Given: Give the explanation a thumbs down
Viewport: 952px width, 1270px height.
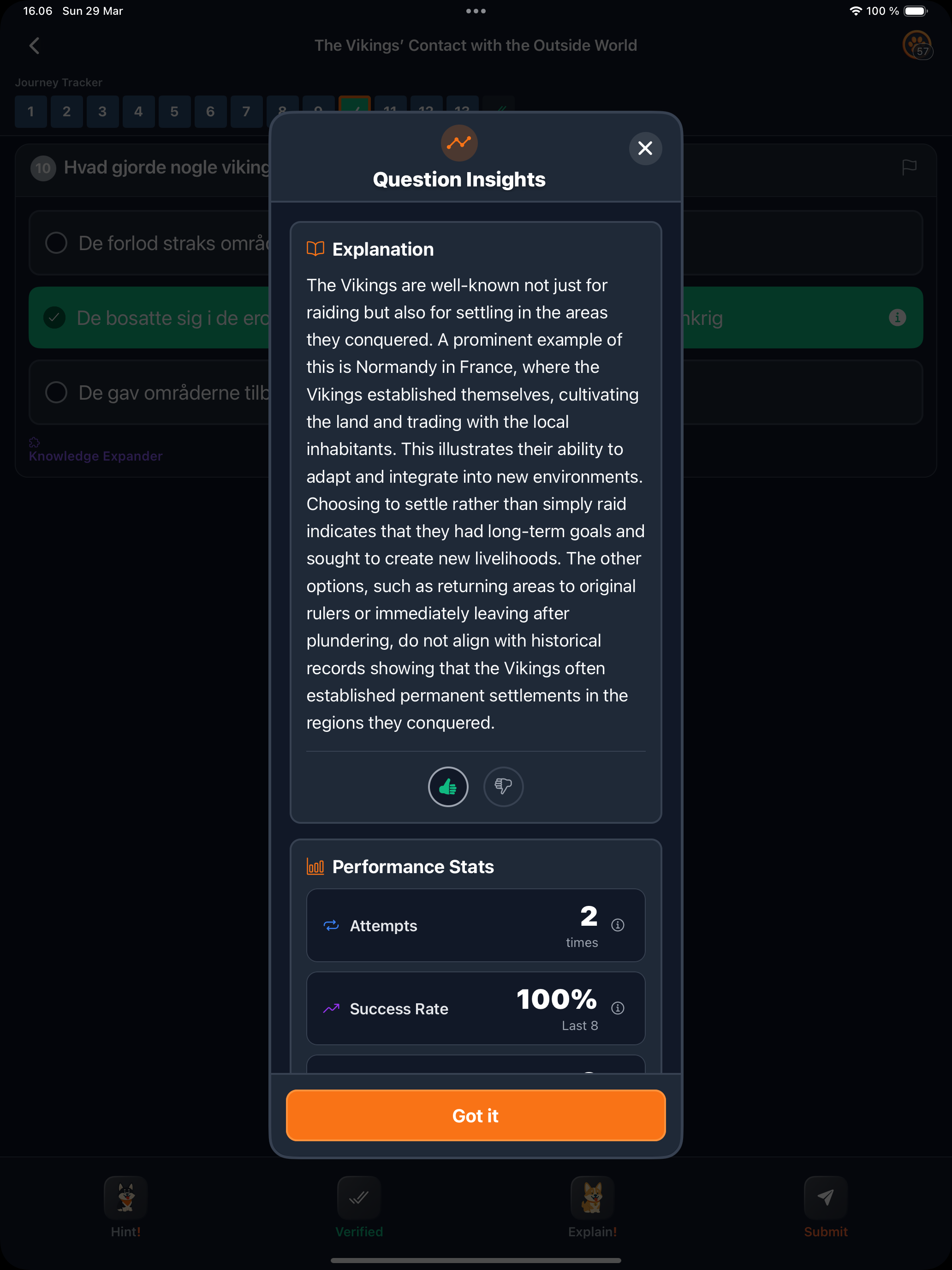Looking at the screenshot, I should coord(503,786).
